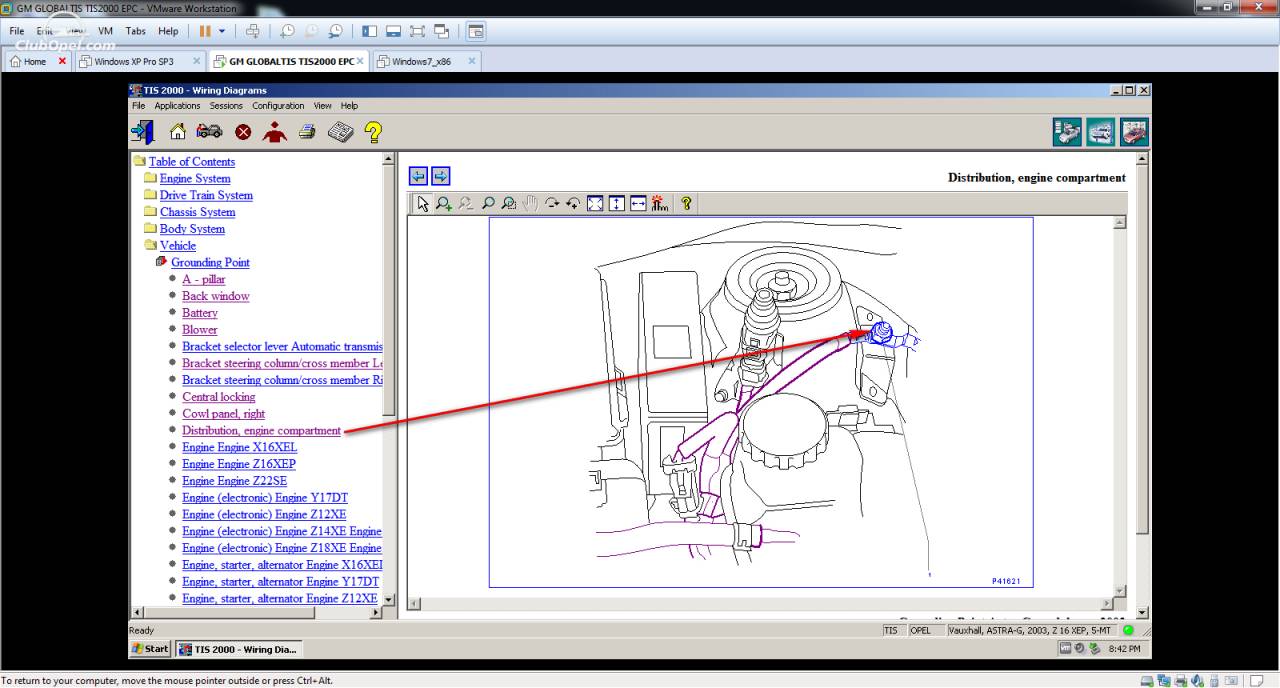This screenshot has width=1280, height=688.
Task: Rotate the diagram counterclockwise
Action: [x=573, y=204]
